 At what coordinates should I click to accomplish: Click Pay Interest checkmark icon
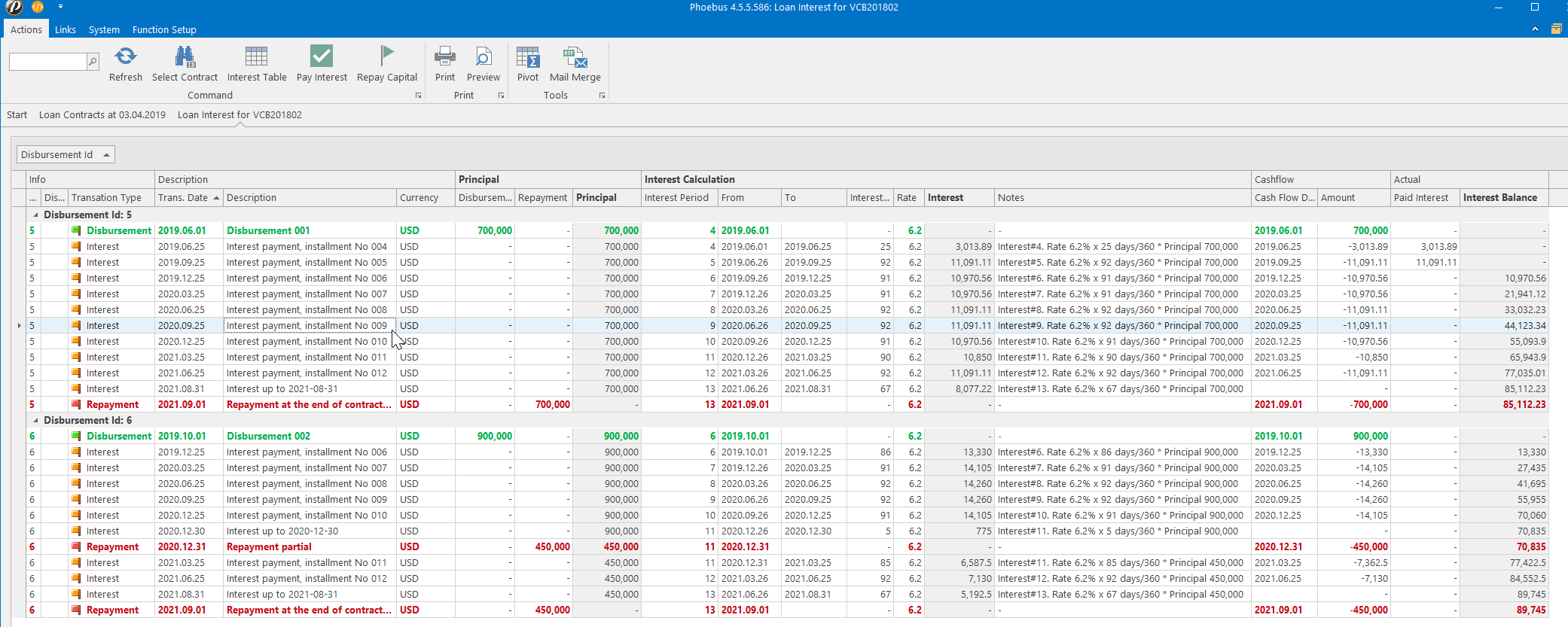coord(322,57)
